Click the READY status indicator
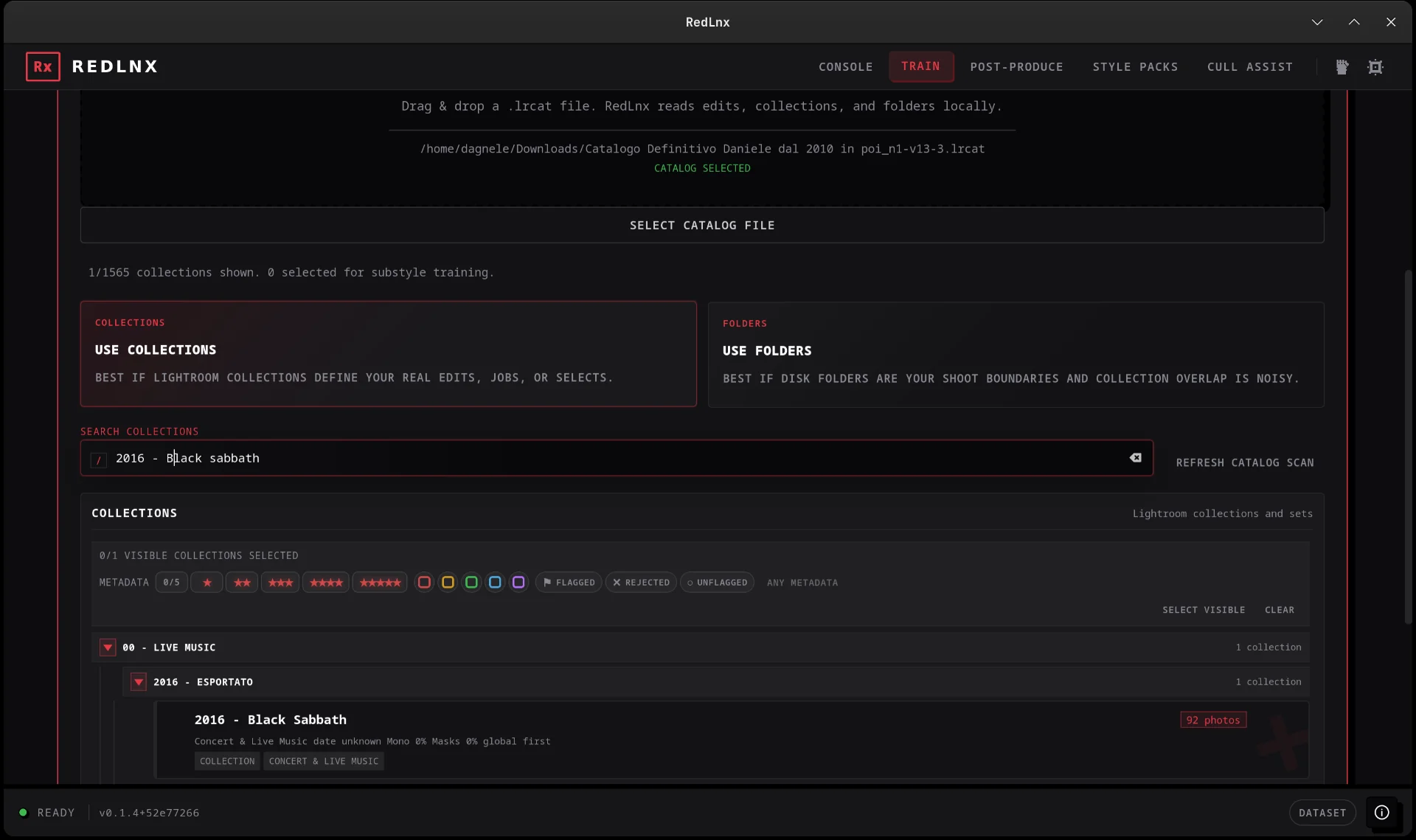Image resolution: width=1416 pixels, height=840 pixels. click(x=47, y=813)
